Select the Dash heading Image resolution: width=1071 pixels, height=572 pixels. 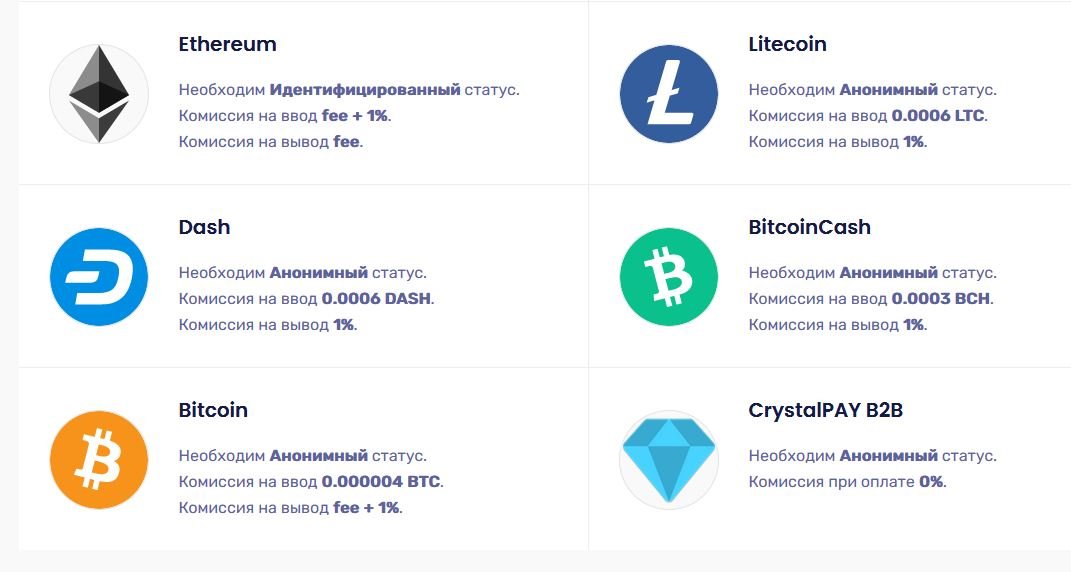204,227
